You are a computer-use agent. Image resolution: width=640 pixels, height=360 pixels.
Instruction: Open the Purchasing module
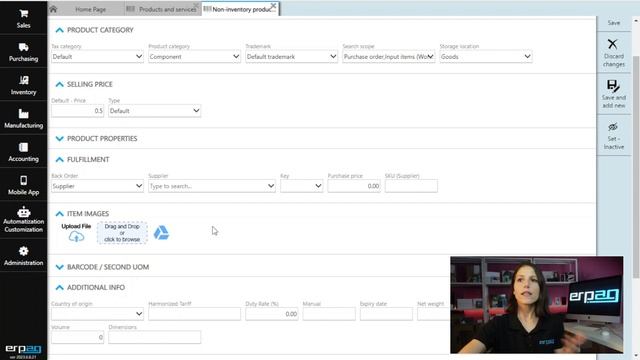23,52
